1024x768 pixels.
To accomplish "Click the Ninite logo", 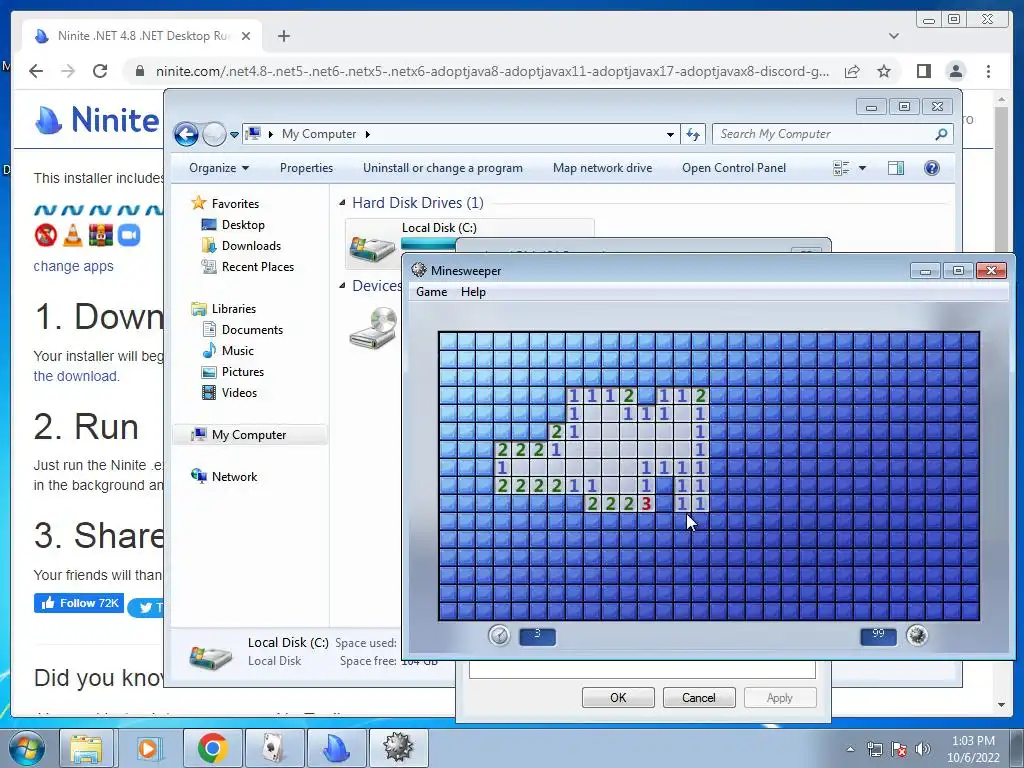I will 96,120.
